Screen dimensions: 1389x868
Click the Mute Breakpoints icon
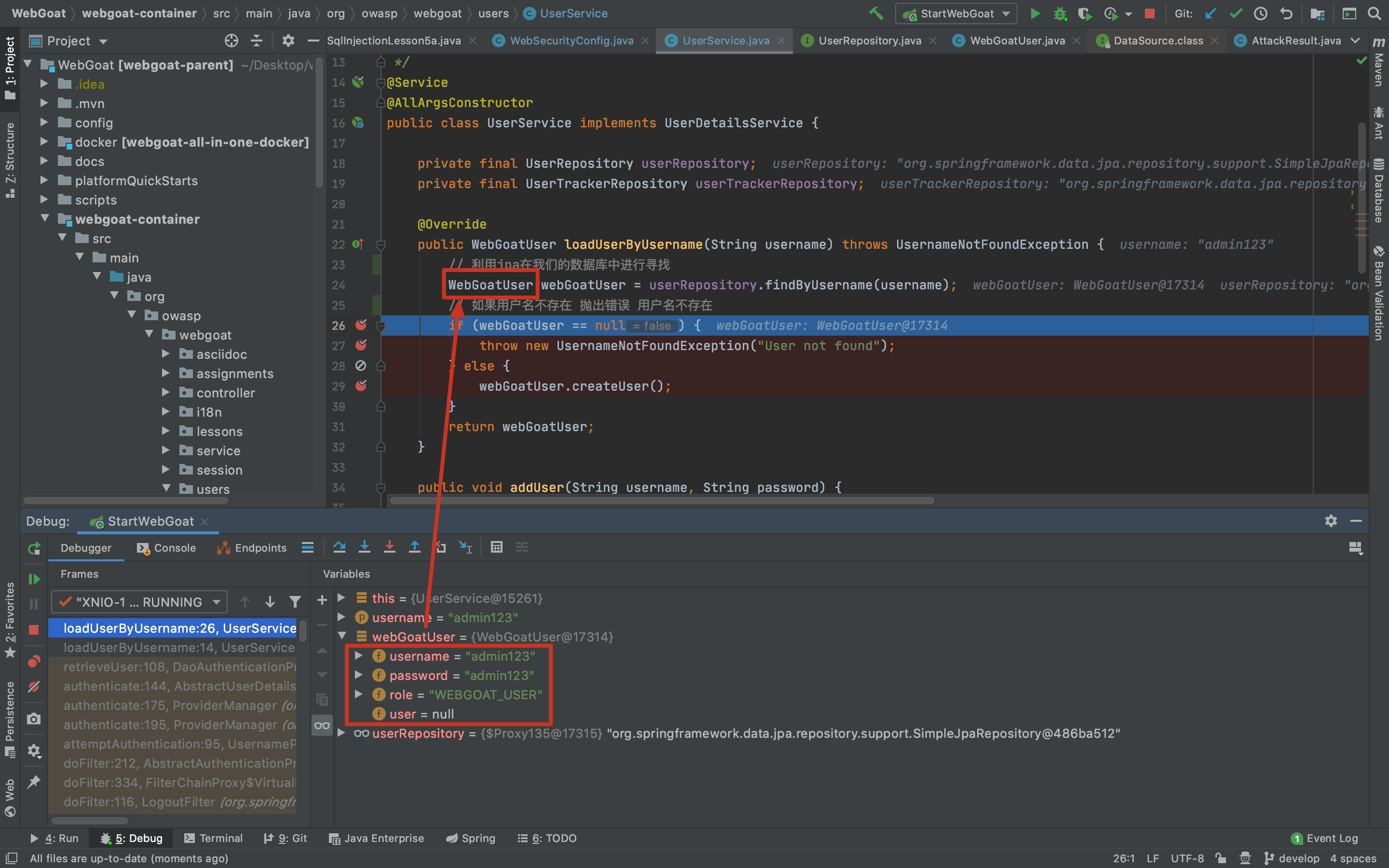pos(34,687)
